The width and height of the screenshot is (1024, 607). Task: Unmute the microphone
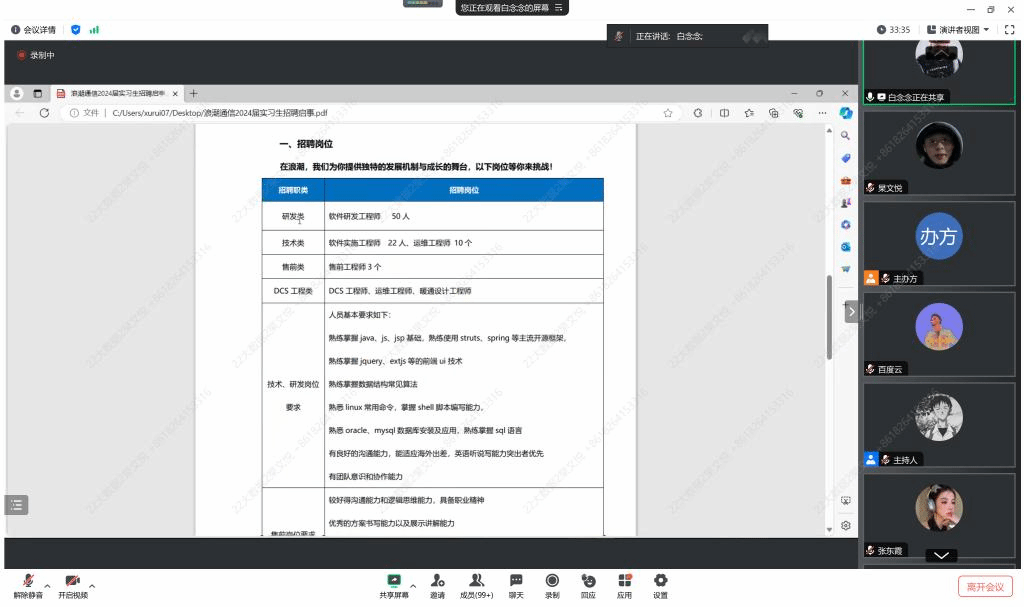28,586
